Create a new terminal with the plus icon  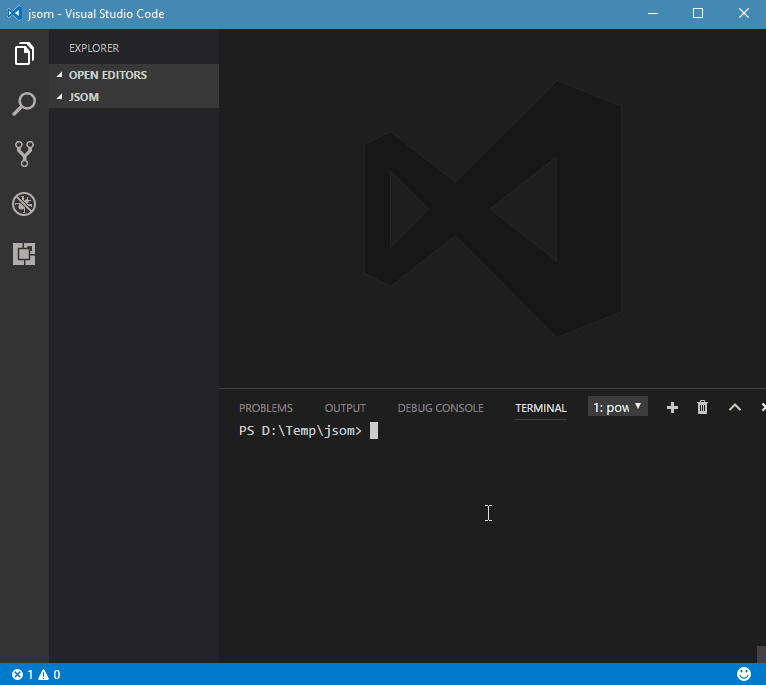click(672, 407)
